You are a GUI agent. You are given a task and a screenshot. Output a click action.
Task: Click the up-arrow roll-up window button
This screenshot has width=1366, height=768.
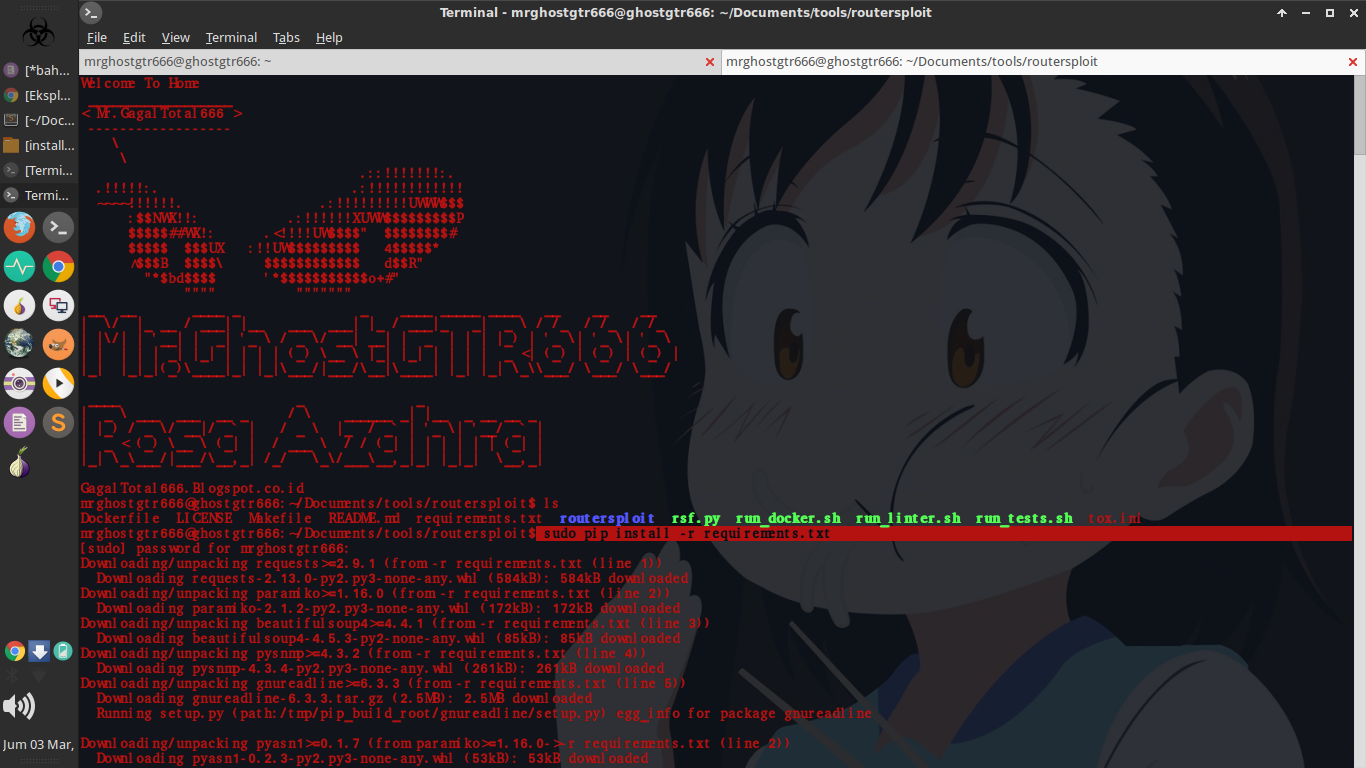click(1282, 13)
